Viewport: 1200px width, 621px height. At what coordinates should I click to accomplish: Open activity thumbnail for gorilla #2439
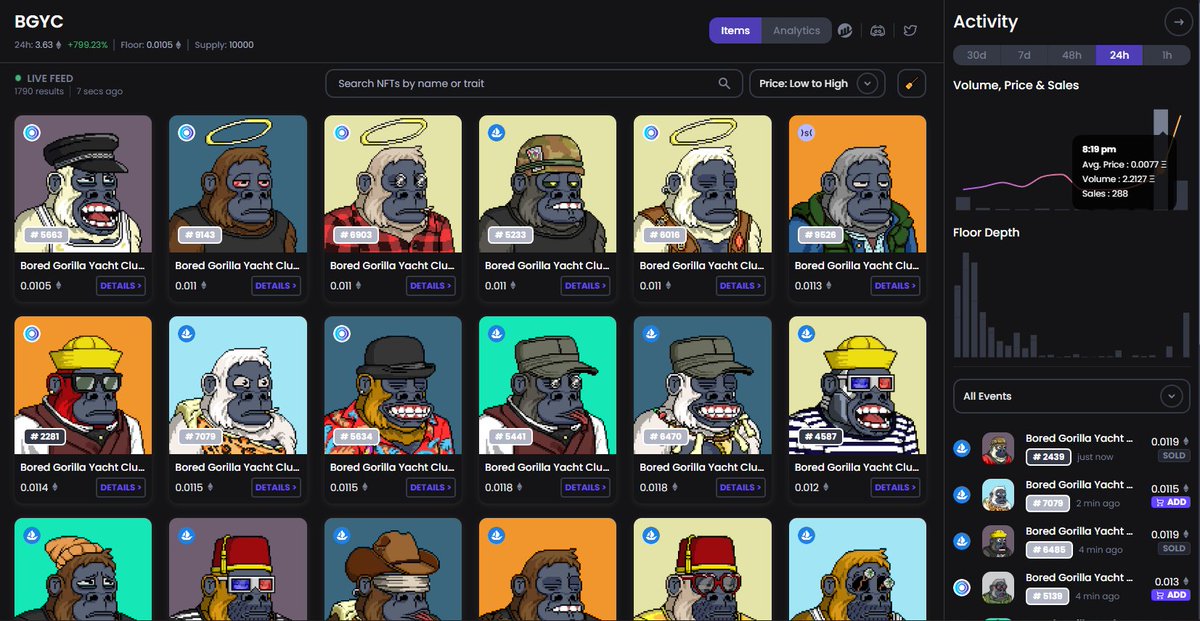tap(998, 449)
